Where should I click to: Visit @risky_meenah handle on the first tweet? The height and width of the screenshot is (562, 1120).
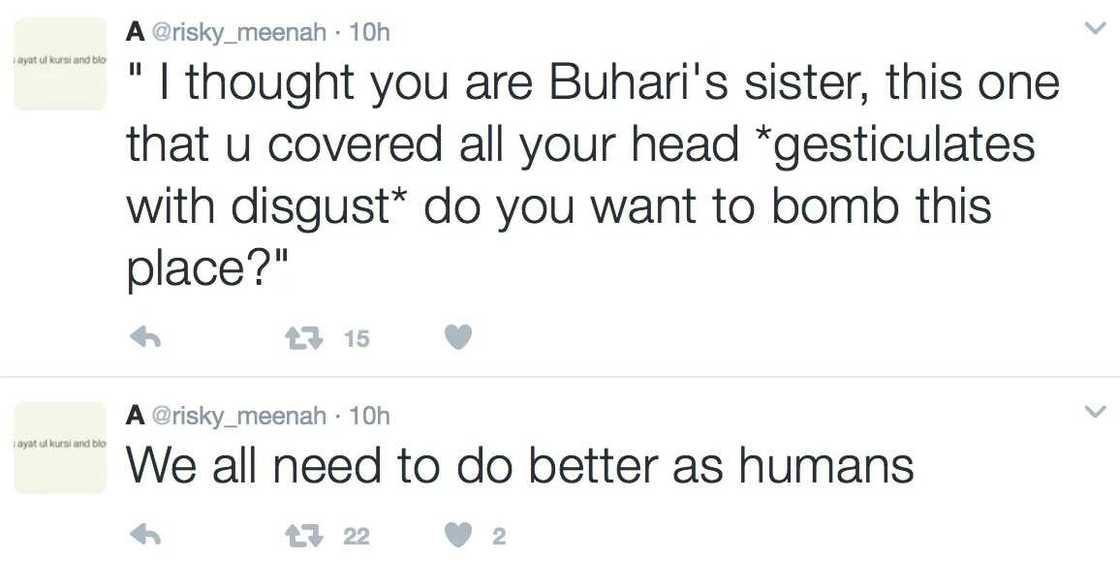pyautogui.click(x=239, y=33)
